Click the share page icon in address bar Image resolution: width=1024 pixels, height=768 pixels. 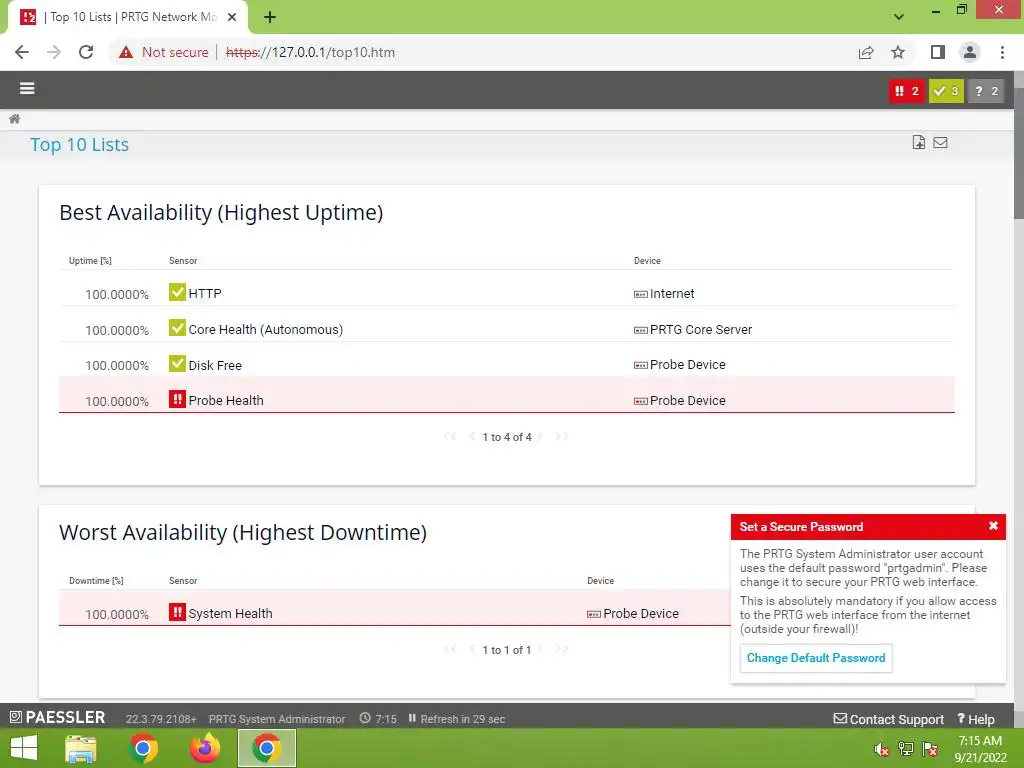(x=866, y=52)
